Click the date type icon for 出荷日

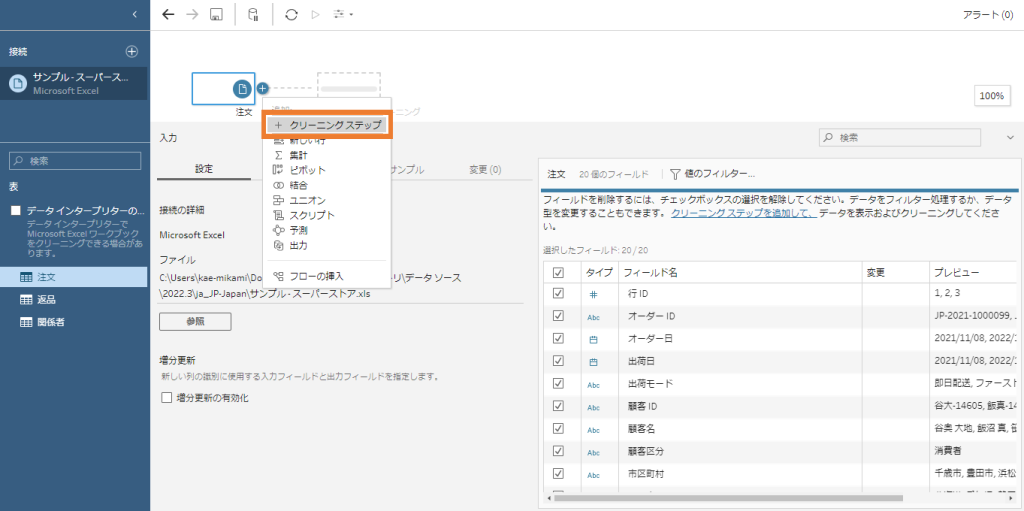594,361
